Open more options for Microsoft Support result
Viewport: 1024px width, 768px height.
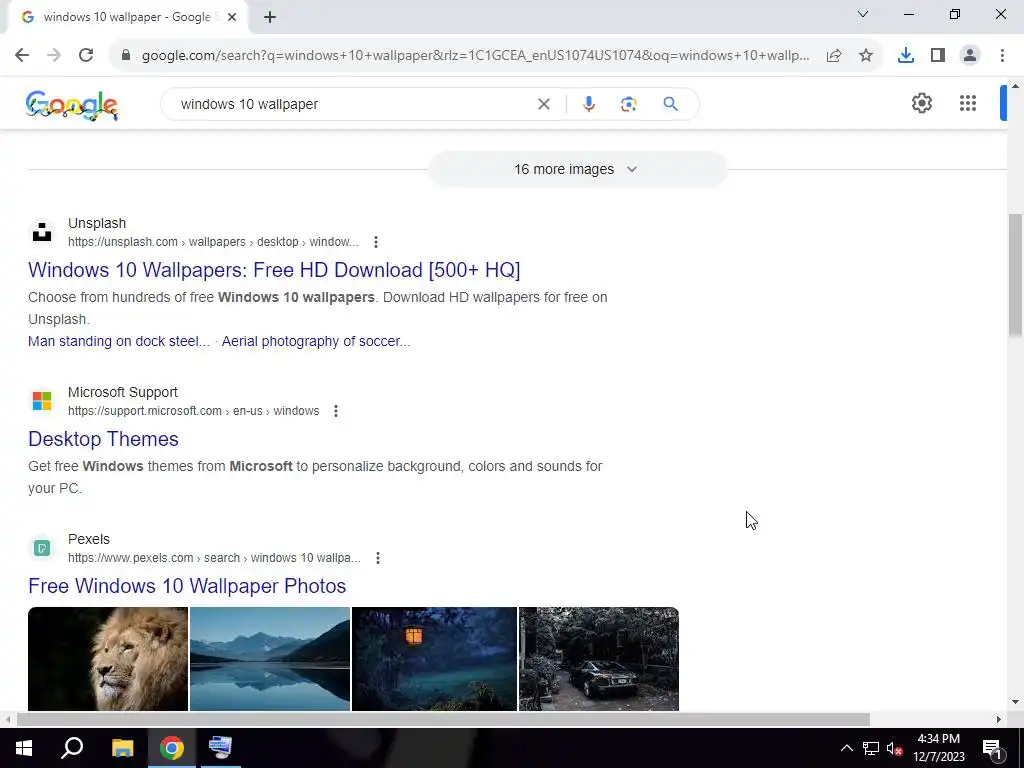click(336, 411)
